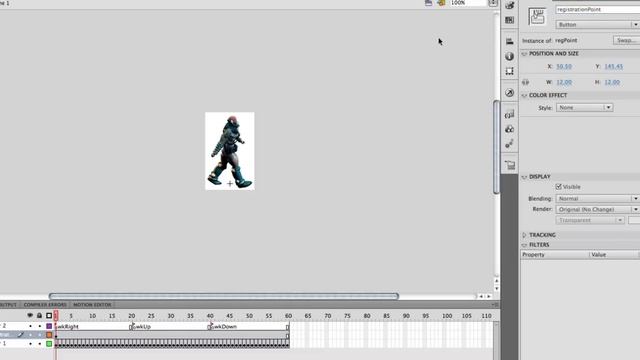Open the Motion Presets icon in dock

click(x=509, y=144)
